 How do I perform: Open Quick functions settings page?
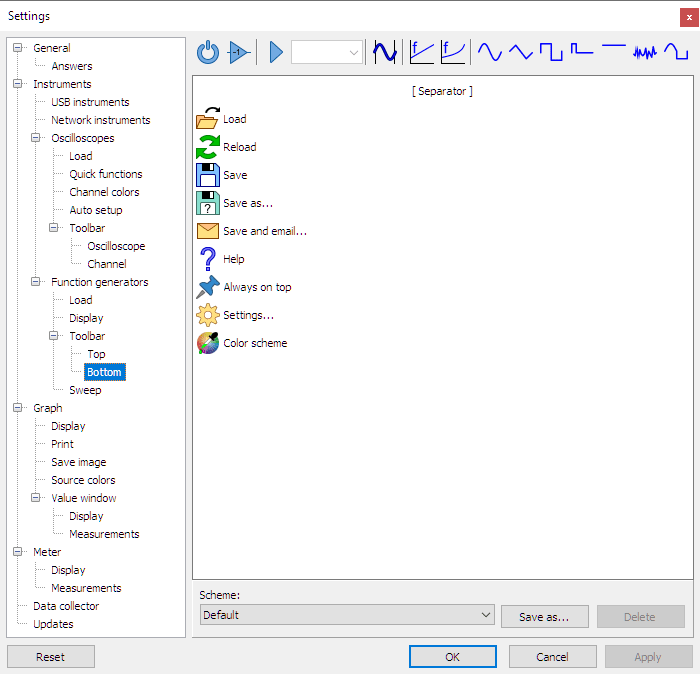[106, 174]
